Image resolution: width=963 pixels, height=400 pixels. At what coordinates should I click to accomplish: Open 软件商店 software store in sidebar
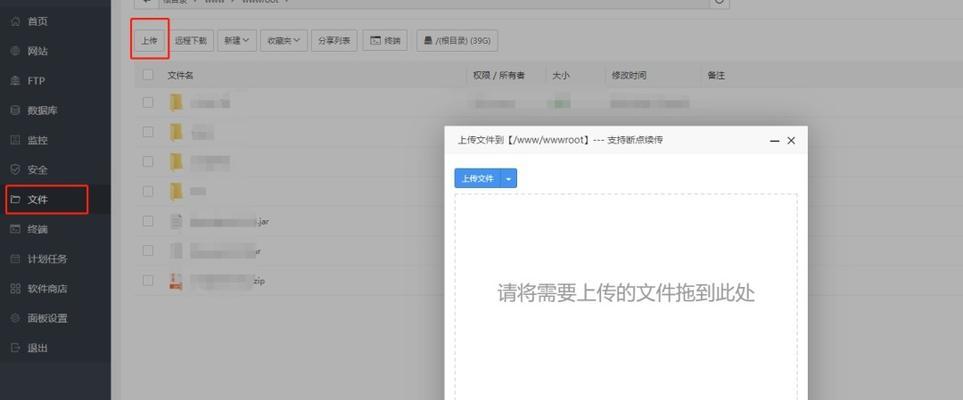coord(47,288)
